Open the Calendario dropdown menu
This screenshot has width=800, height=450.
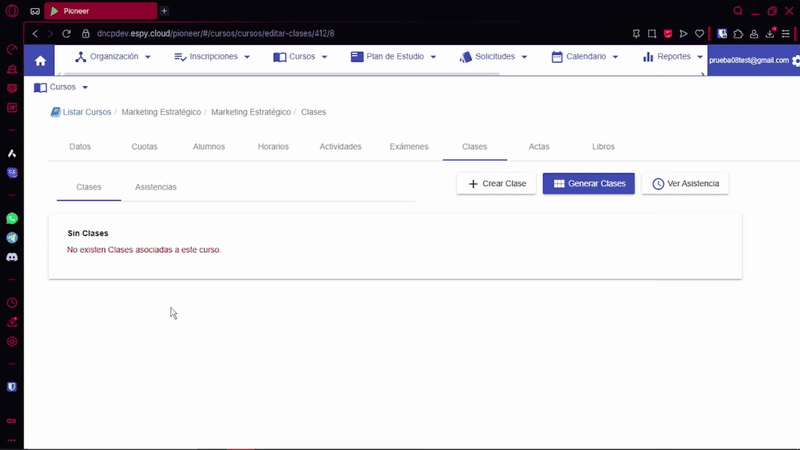pos(584,57)
